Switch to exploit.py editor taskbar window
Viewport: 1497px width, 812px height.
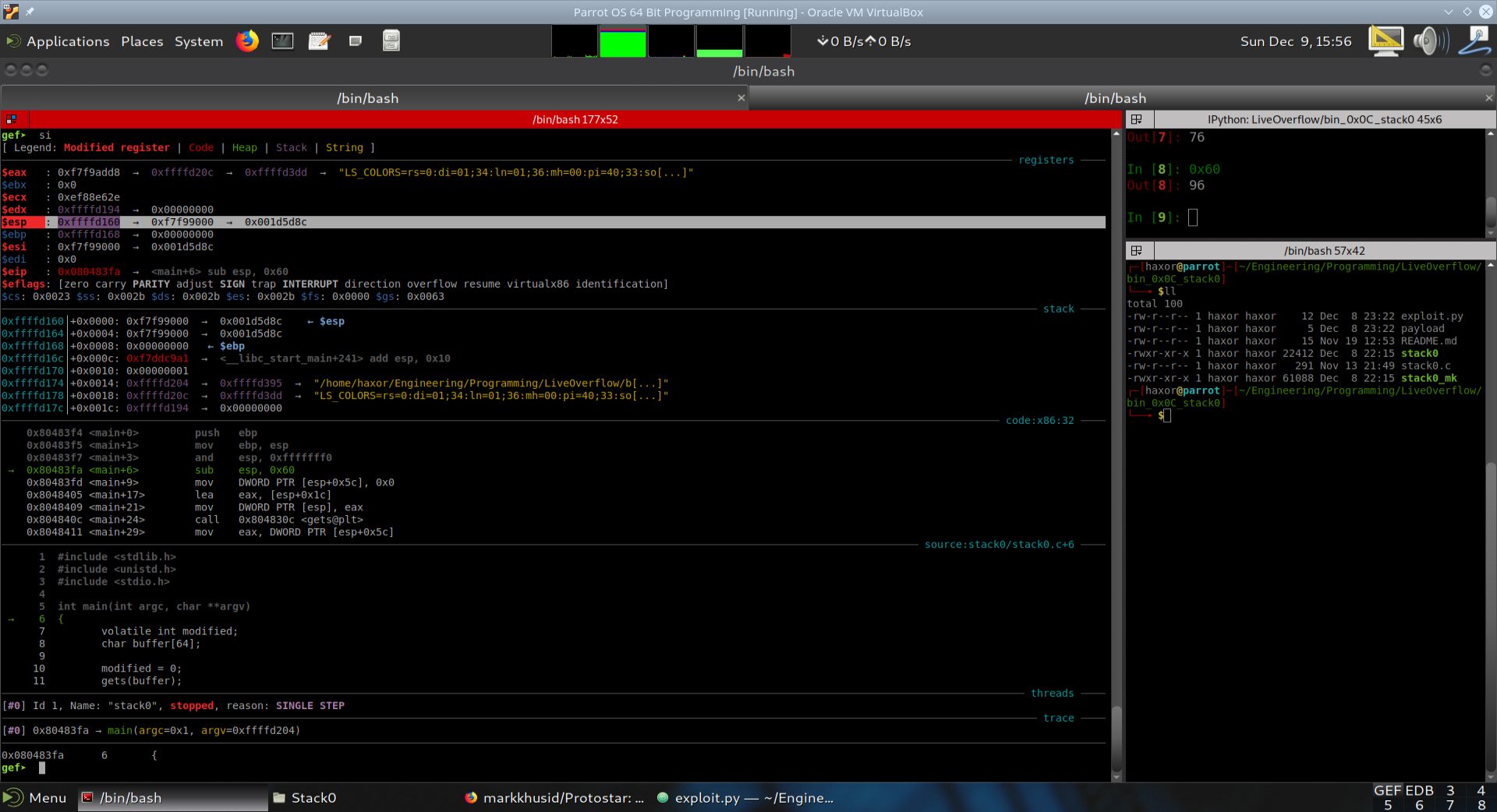coord(745,797)
